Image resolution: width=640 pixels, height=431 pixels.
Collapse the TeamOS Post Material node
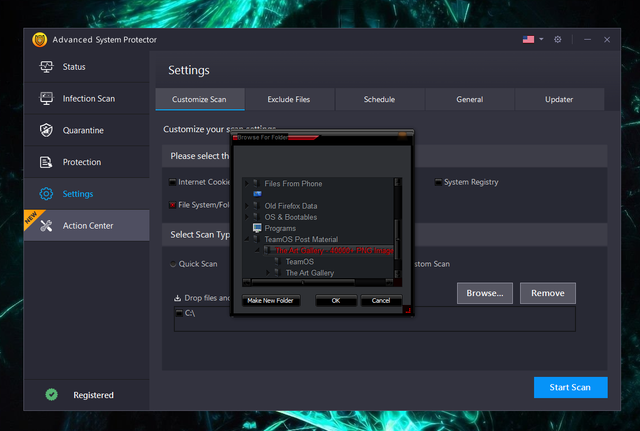click(247, 239)
